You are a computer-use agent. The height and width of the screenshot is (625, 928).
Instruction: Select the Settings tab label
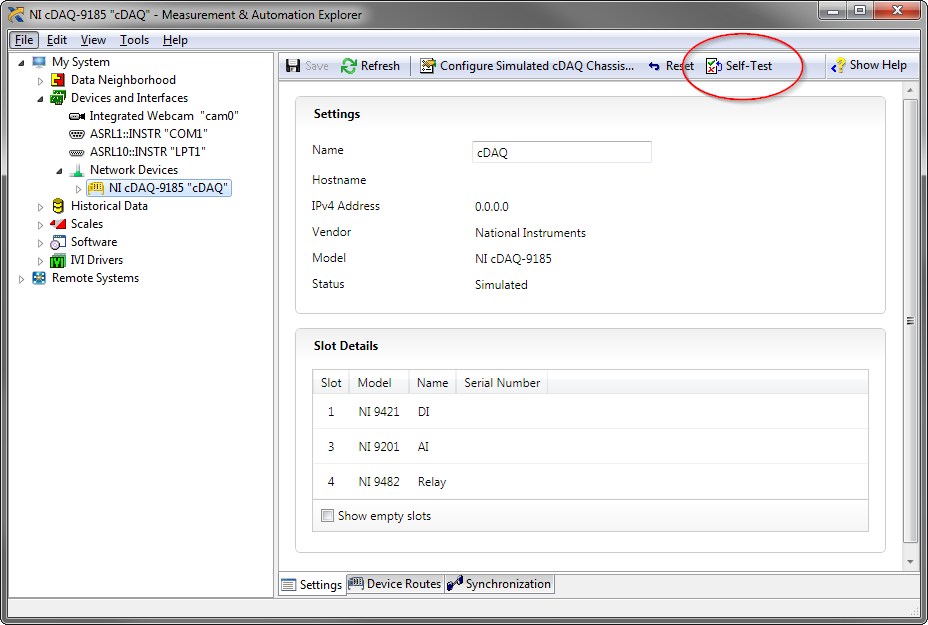point(321,585)
